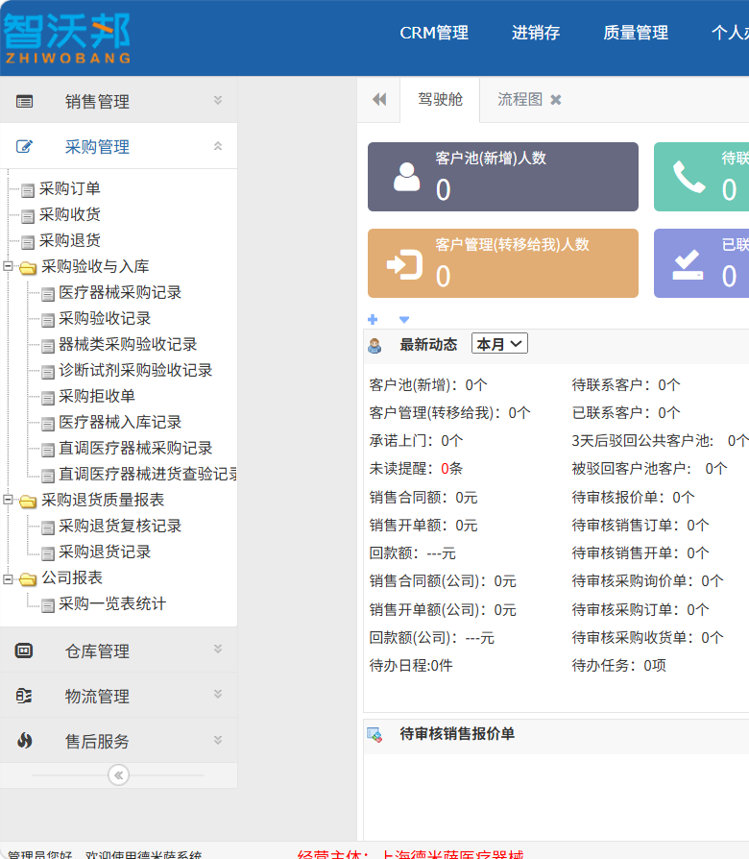Switch to the 驾驶舱 tab
This screenshot has width=749, height=859.
440,100
